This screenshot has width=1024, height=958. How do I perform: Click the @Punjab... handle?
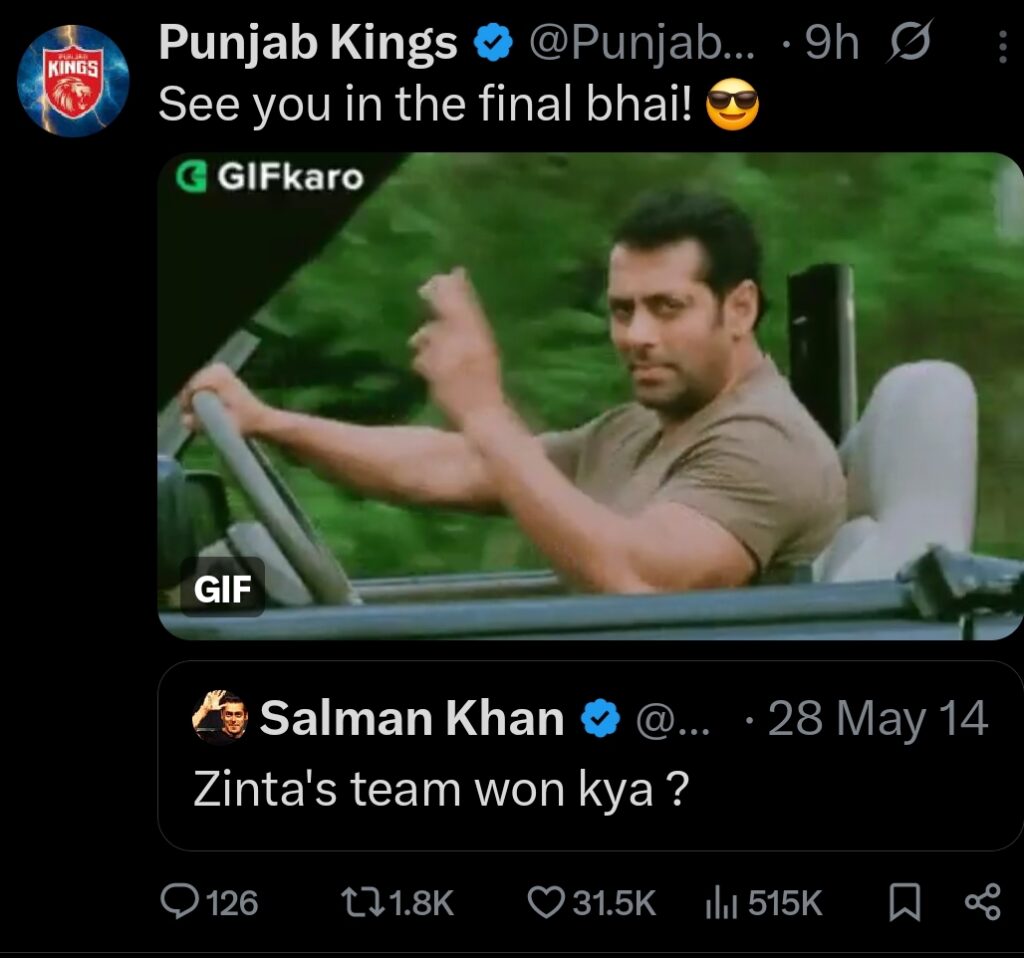tap(644, 44)
